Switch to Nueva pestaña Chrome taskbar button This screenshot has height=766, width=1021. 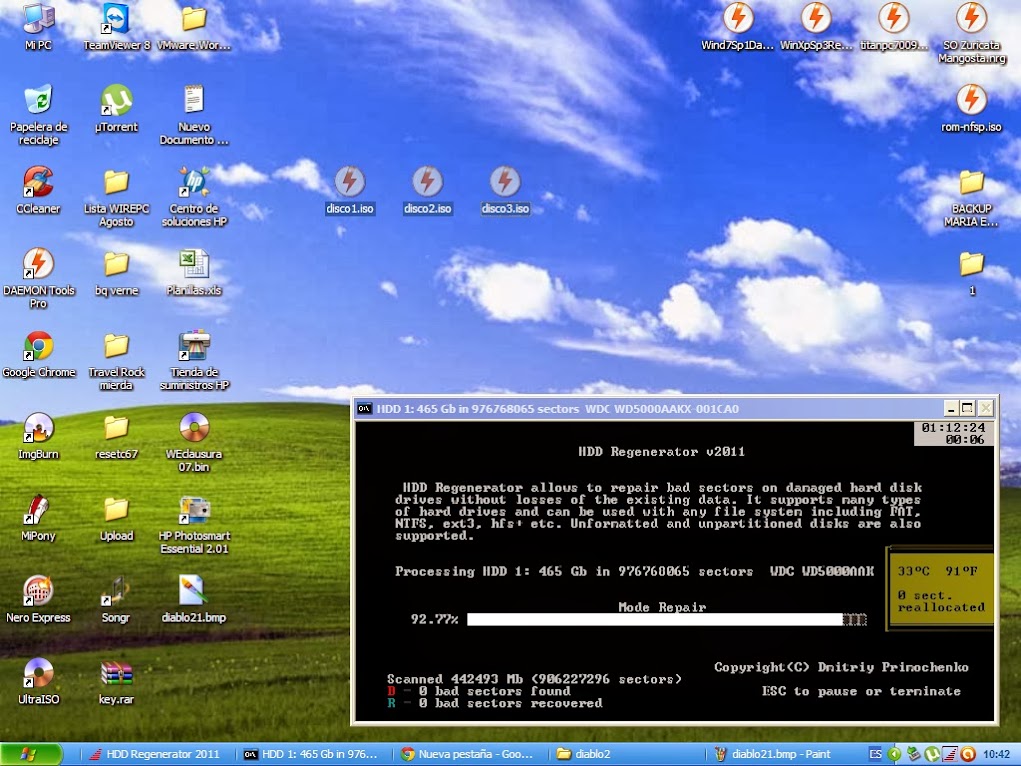(469, 754)
